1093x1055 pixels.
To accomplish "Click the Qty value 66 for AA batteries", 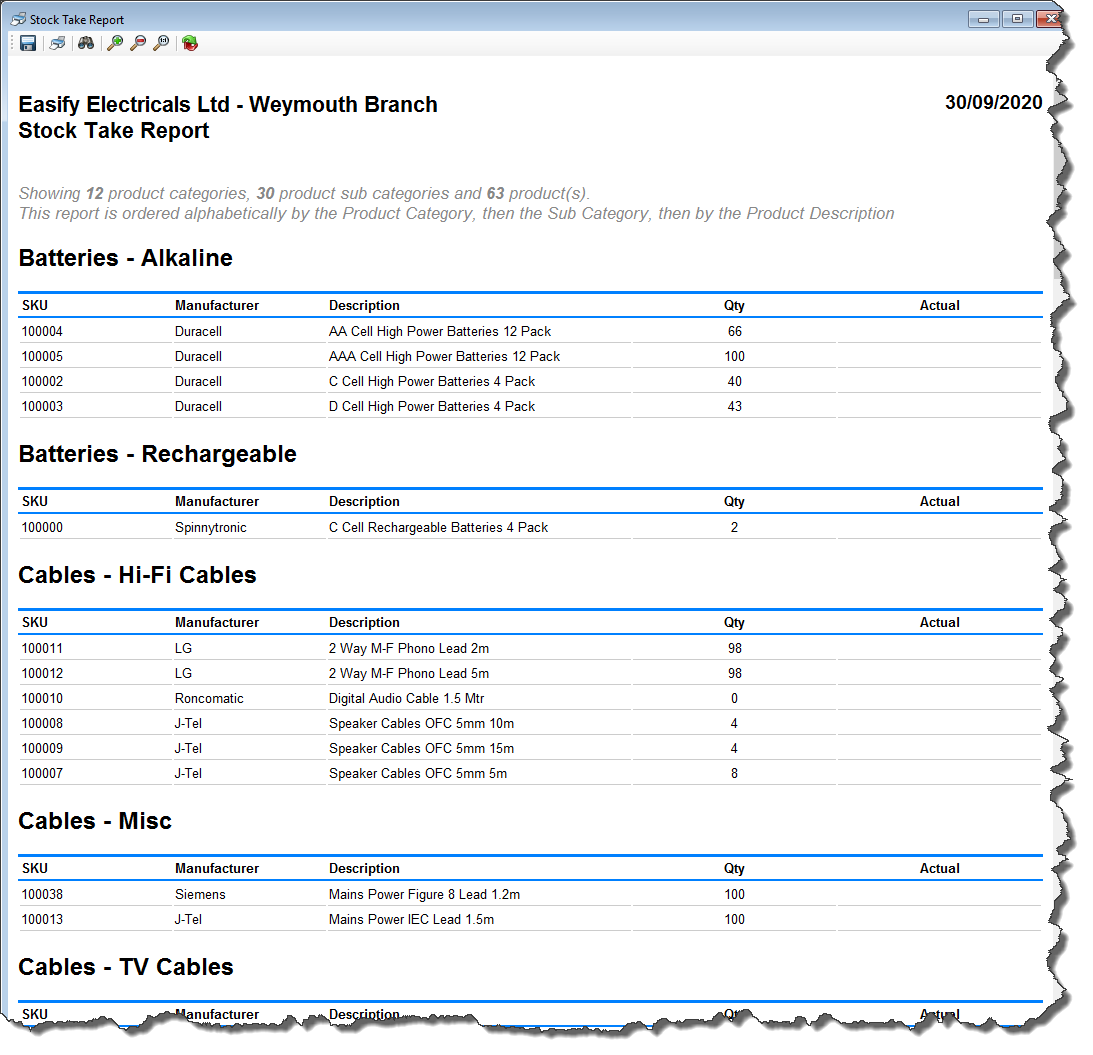I will 734,331.
